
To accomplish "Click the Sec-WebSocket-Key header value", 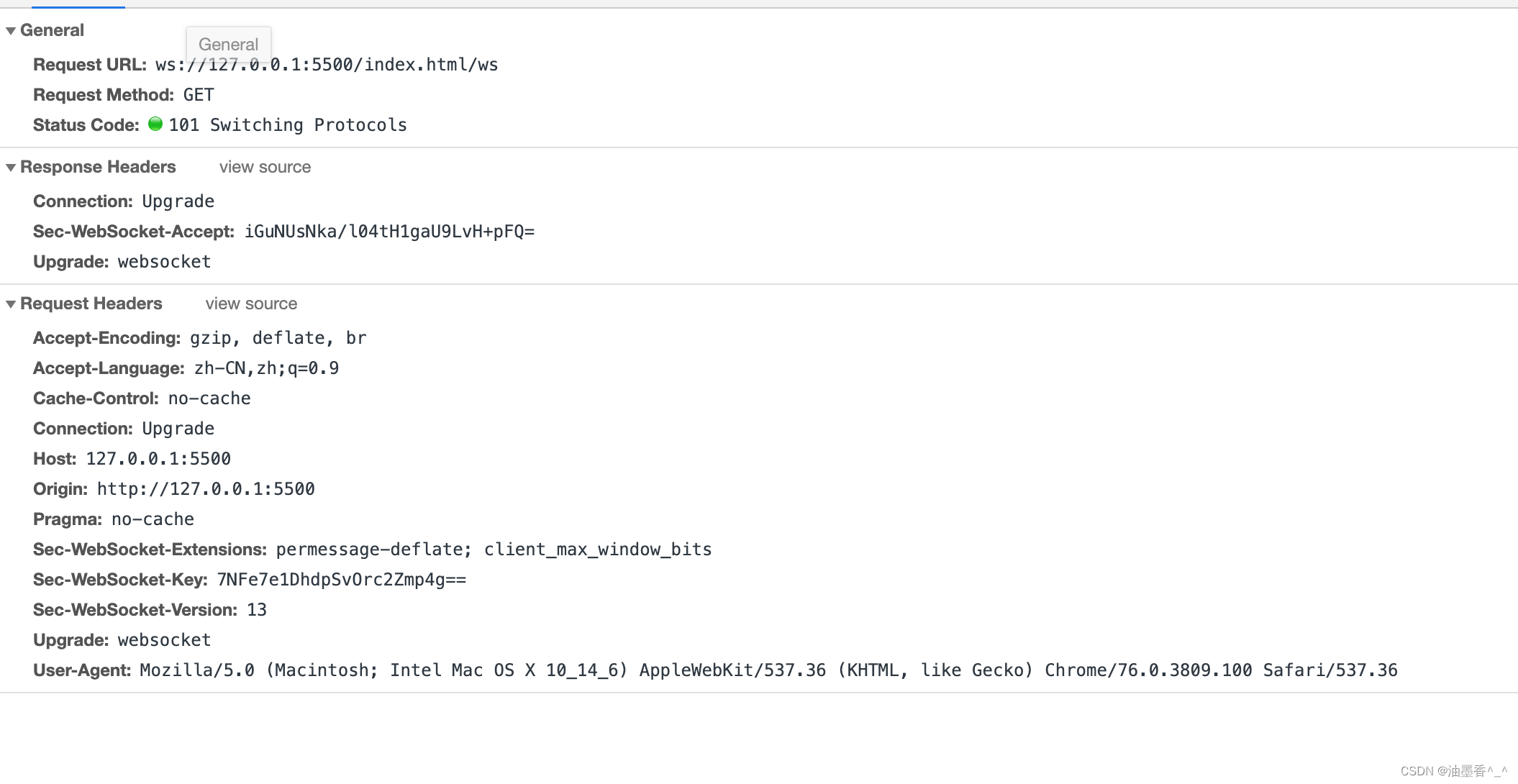I will (x=341, y=579).
